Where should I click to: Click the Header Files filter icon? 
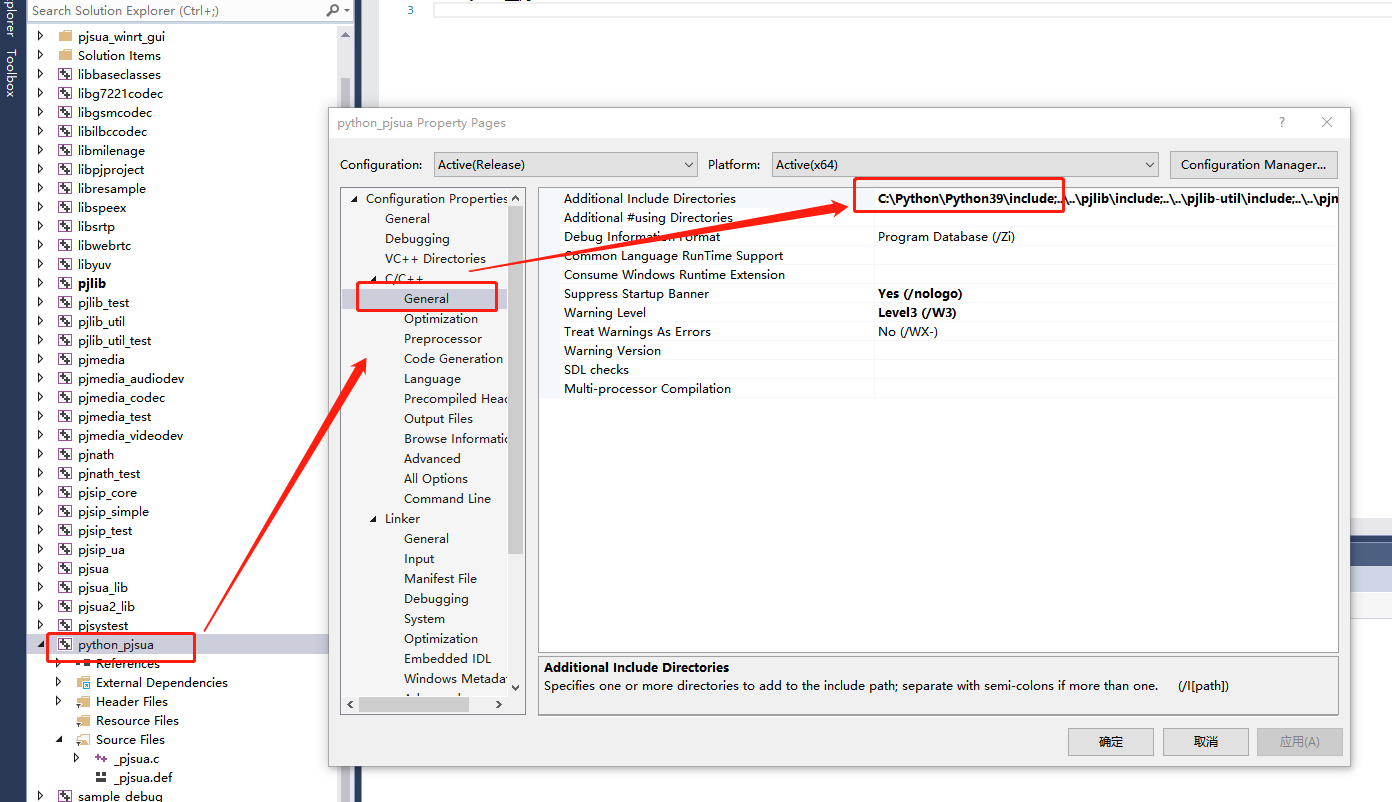click(84, 701)
